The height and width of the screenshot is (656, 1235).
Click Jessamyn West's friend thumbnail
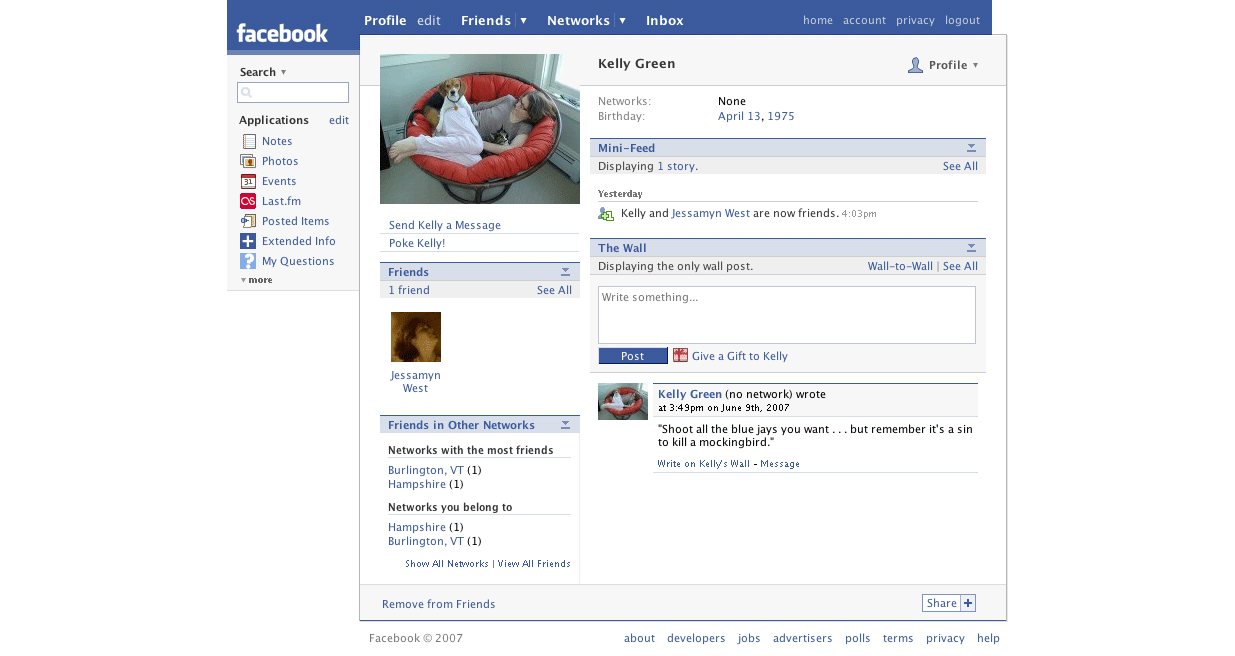point(416,337)
